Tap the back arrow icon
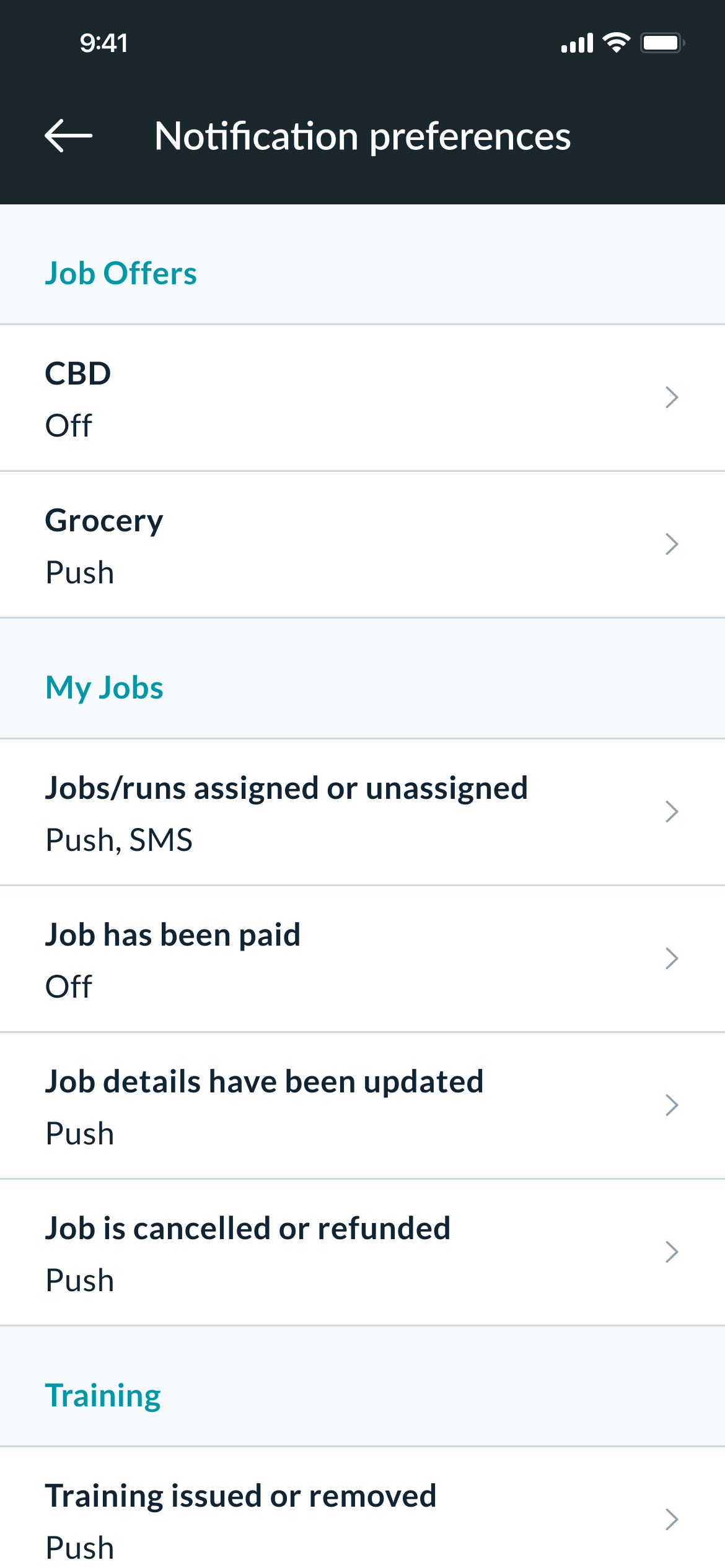This screenshot has height=1568, width=725. pyautogui.click(x=69, y=136)
